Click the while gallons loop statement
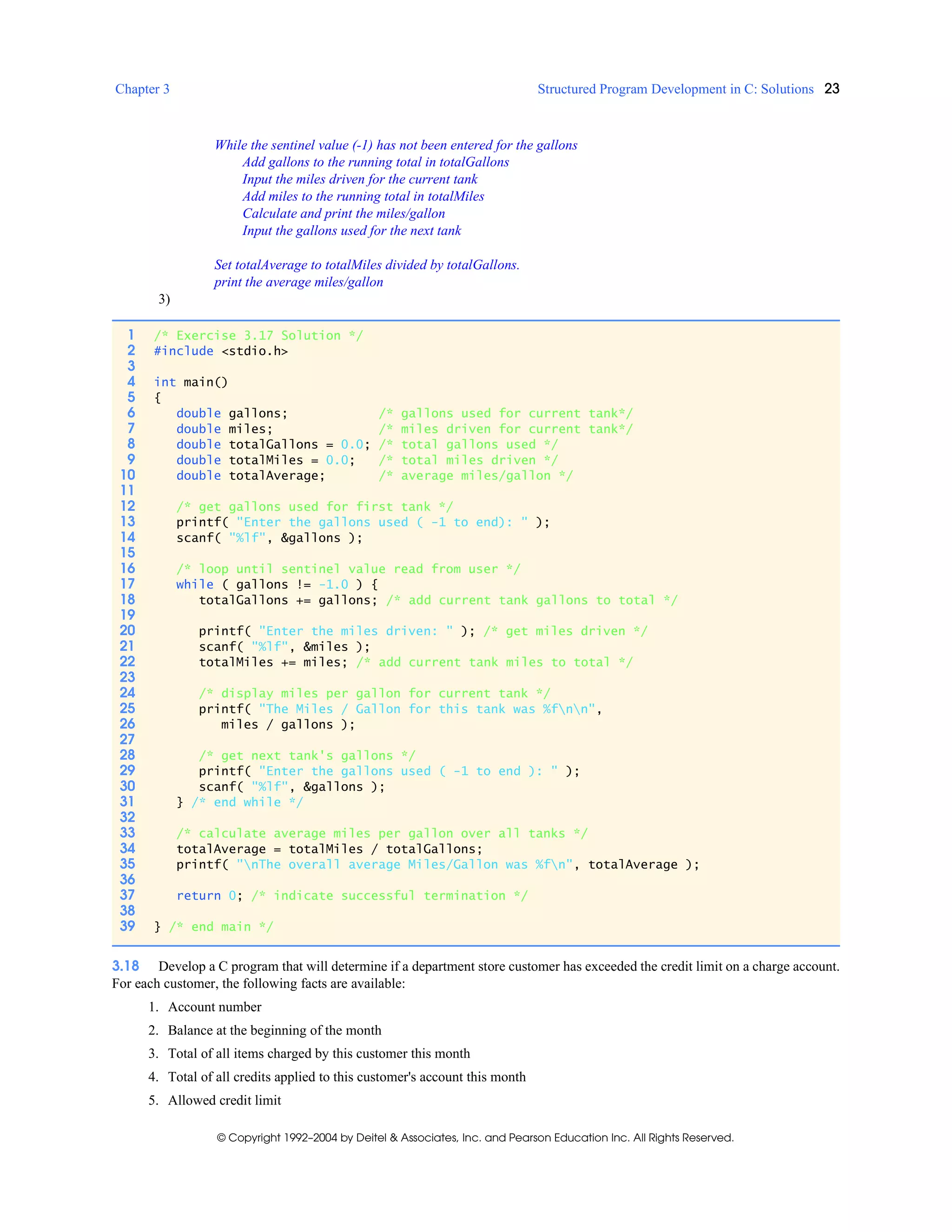Viewport: 952px width, 1232px height. [x=277, y=584]
